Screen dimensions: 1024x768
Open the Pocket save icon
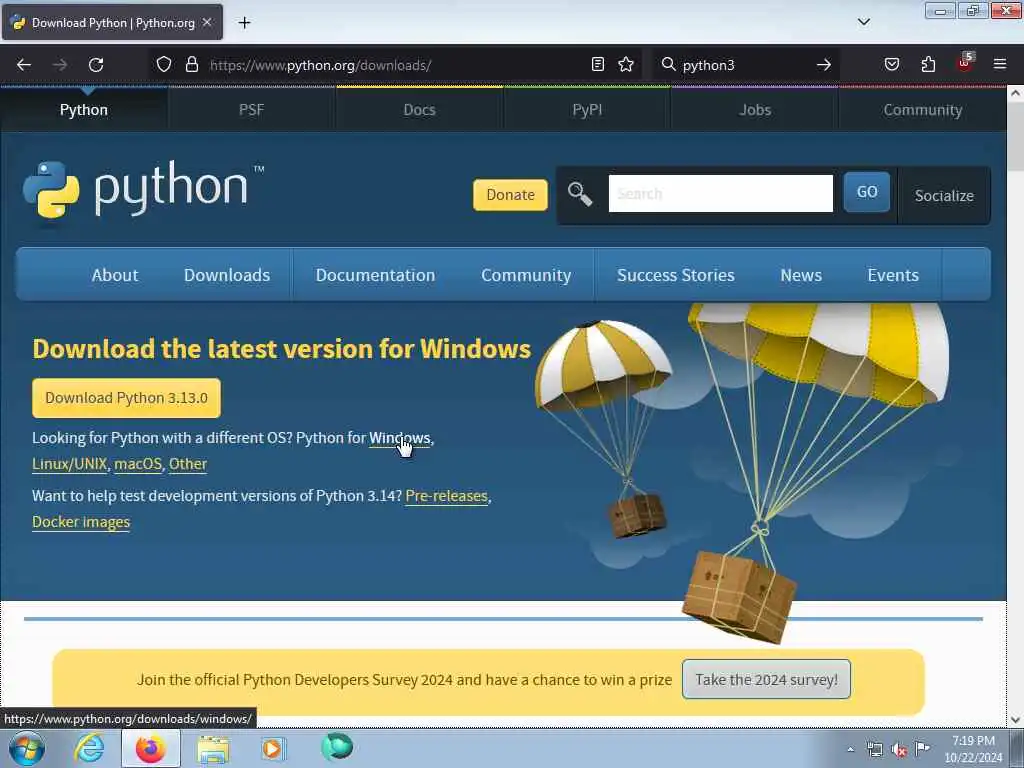(x=891, y=64)
